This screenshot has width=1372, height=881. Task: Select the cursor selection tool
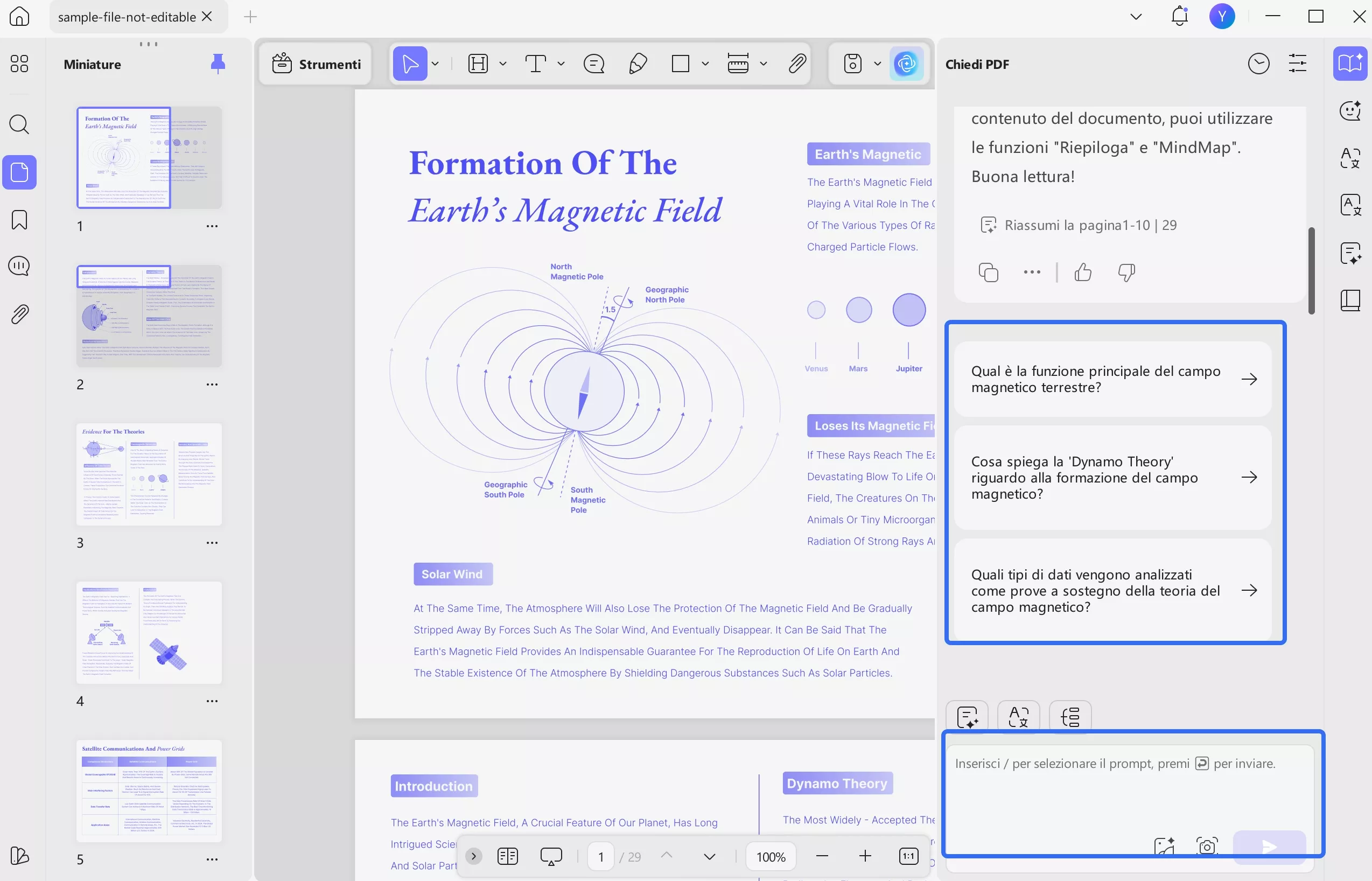click(410, 64)
